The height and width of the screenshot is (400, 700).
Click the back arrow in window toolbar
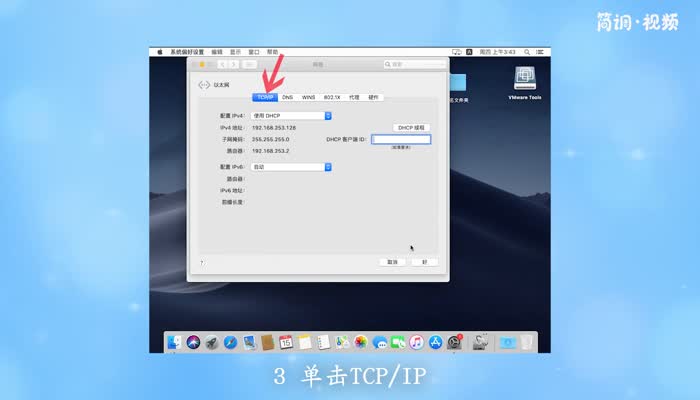(x=222, y=64)
